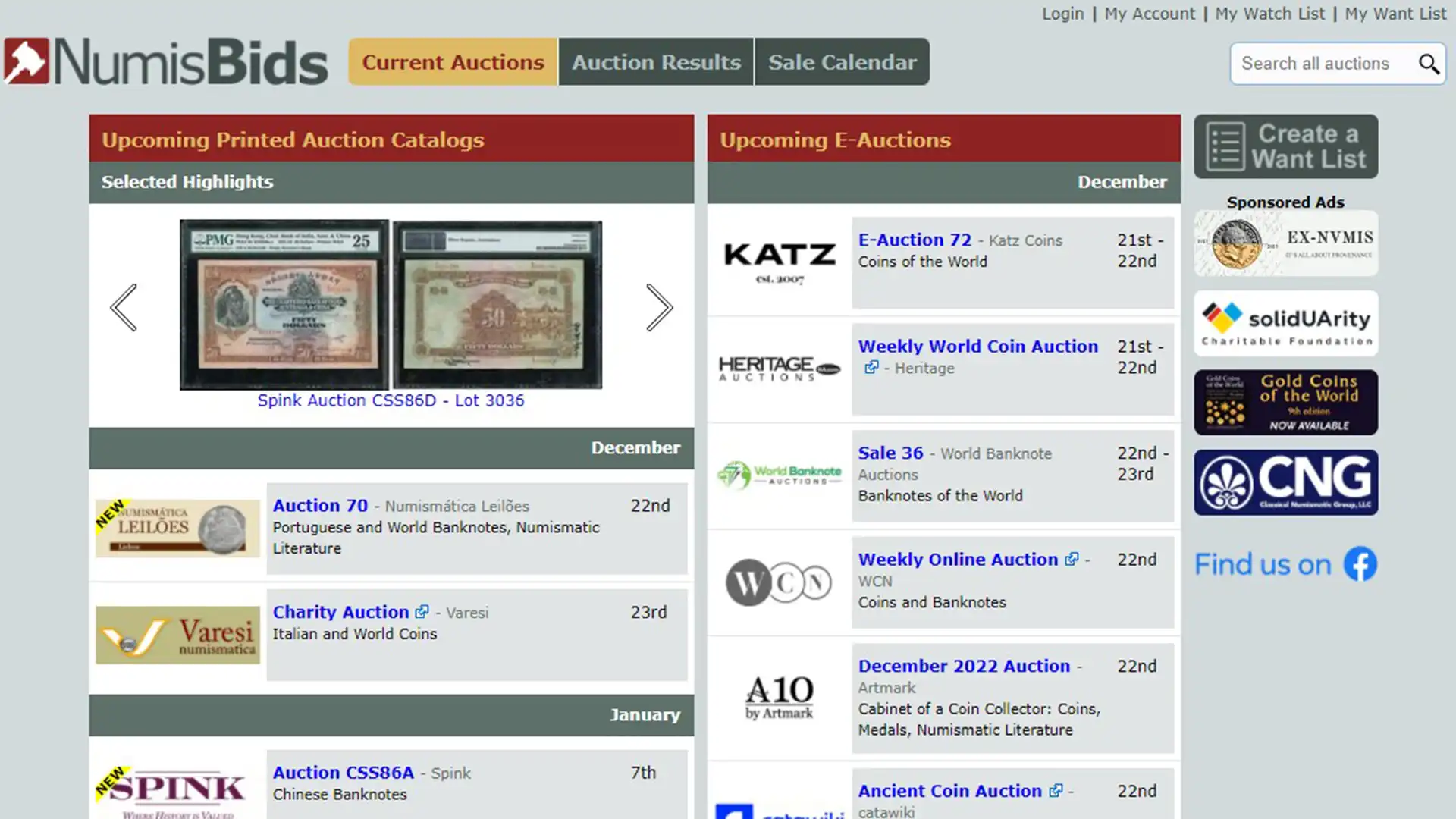Click the Find us on Facebook text
Screen dimensions: 1456x819
(1263, 564)
